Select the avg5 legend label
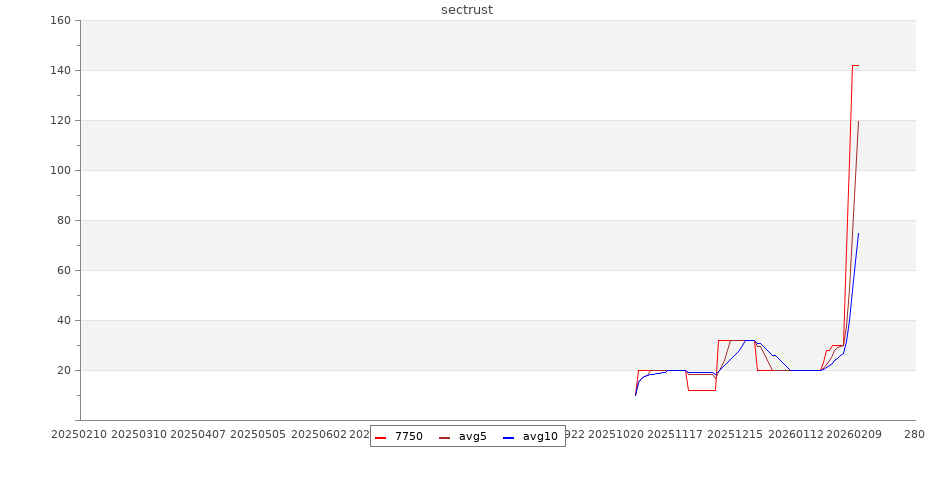 (472, 437)
